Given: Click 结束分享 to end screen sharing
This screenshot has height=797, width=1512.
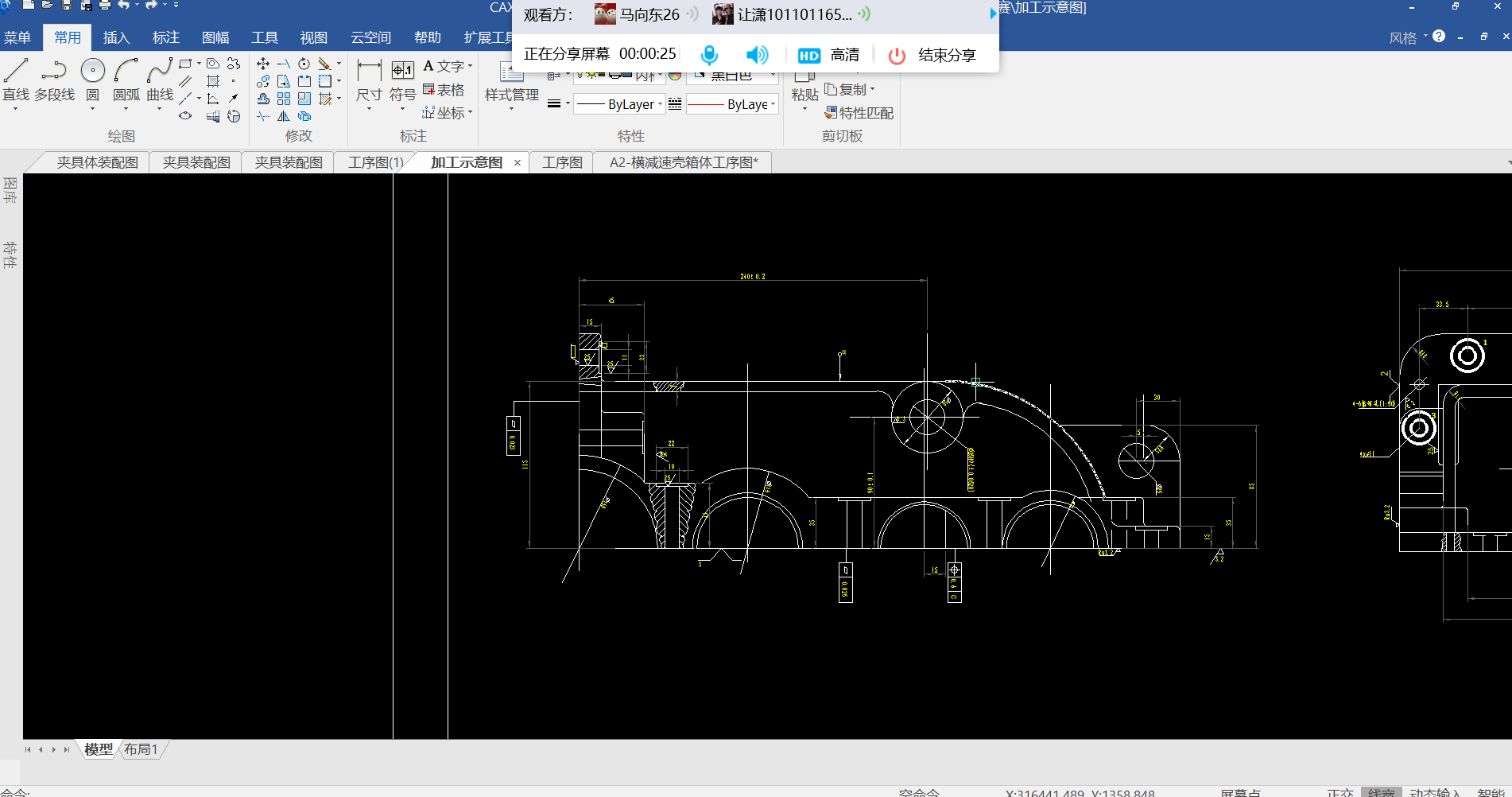Looking at the screenshot, I should [x=932, y=55].
